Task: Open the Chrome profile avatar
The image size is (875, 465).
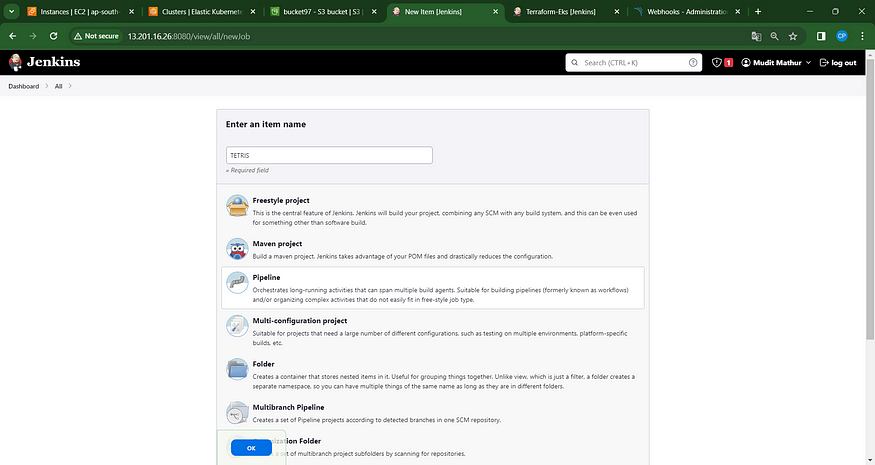Action: pos(842,36)
